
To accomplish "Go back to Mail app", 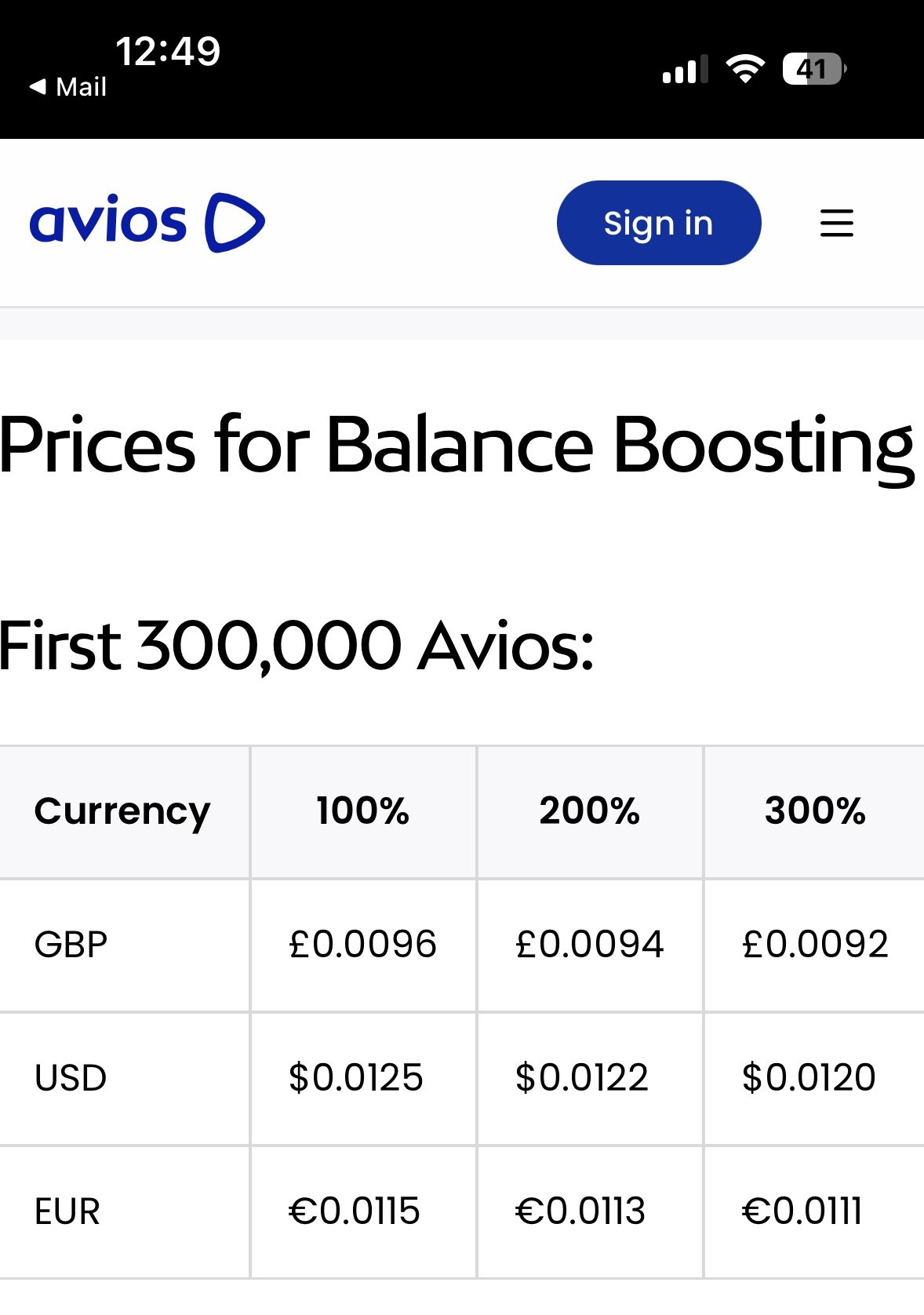I will pos(68,87).
